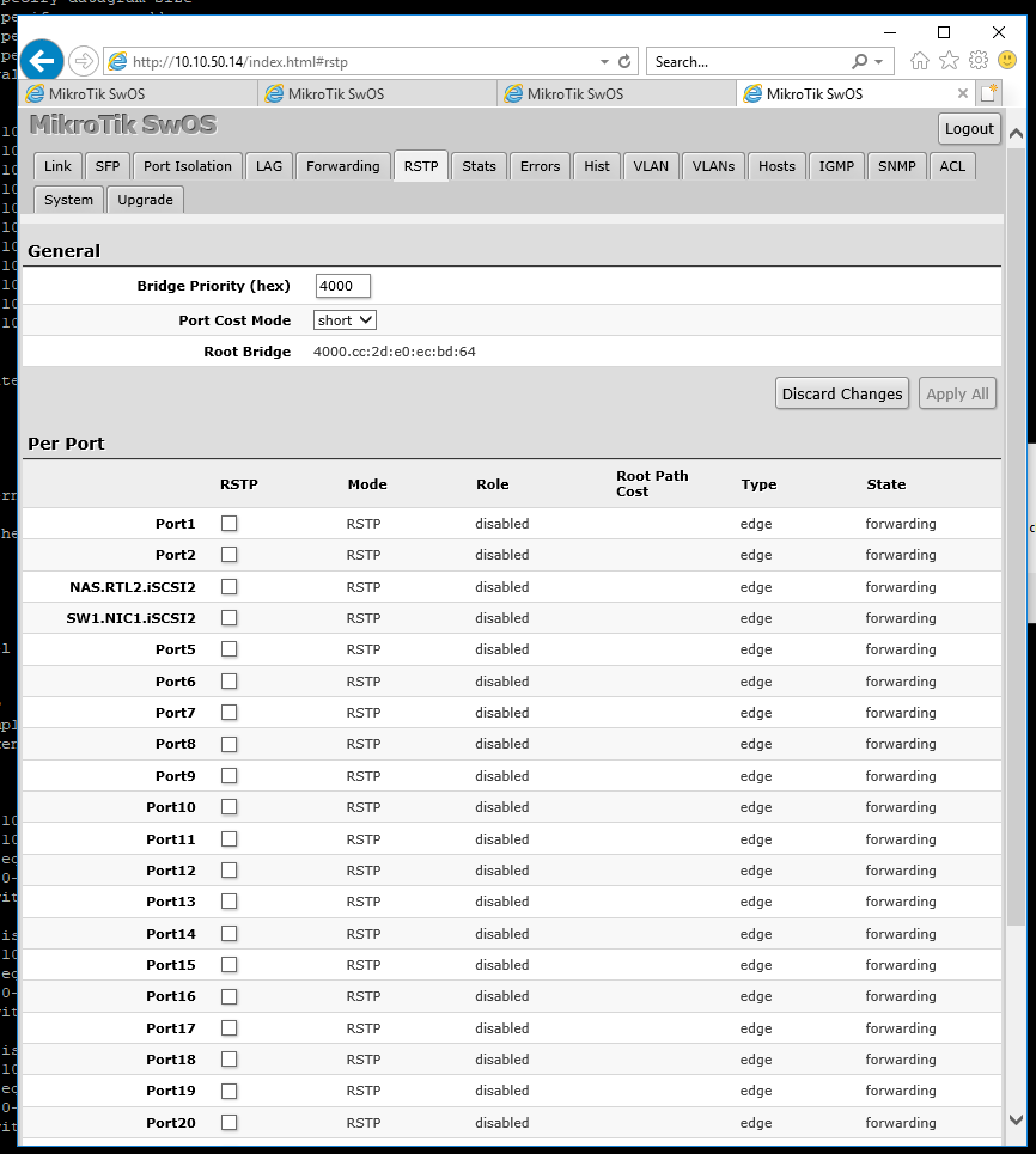Viewport: 1036px width, 1154px height.
Task: Click the IE page icon in address bar
Action: point(118,61)
